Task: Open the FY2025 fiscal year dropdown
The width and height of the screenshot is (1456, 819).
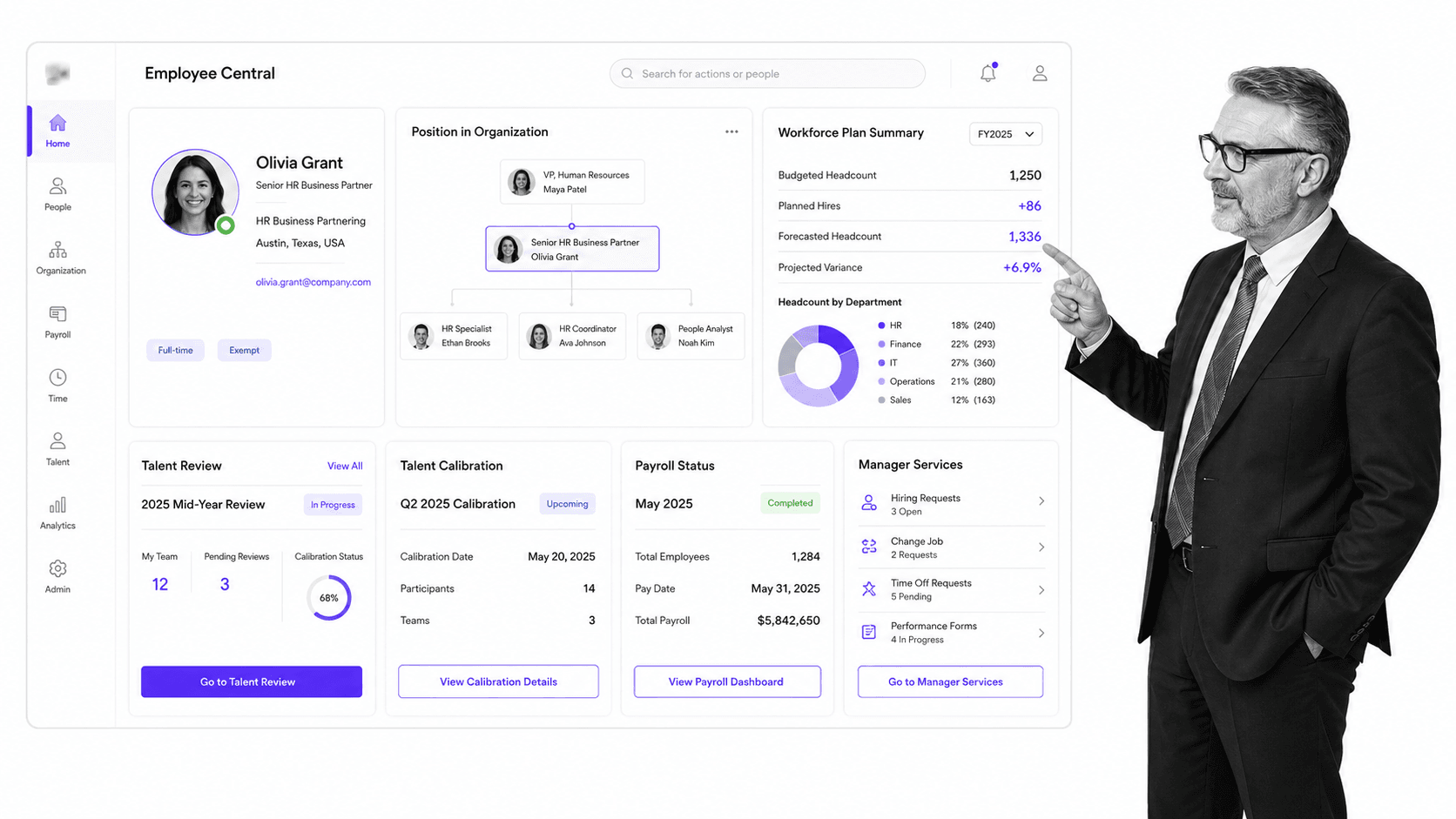Action: click(1006, 134)
